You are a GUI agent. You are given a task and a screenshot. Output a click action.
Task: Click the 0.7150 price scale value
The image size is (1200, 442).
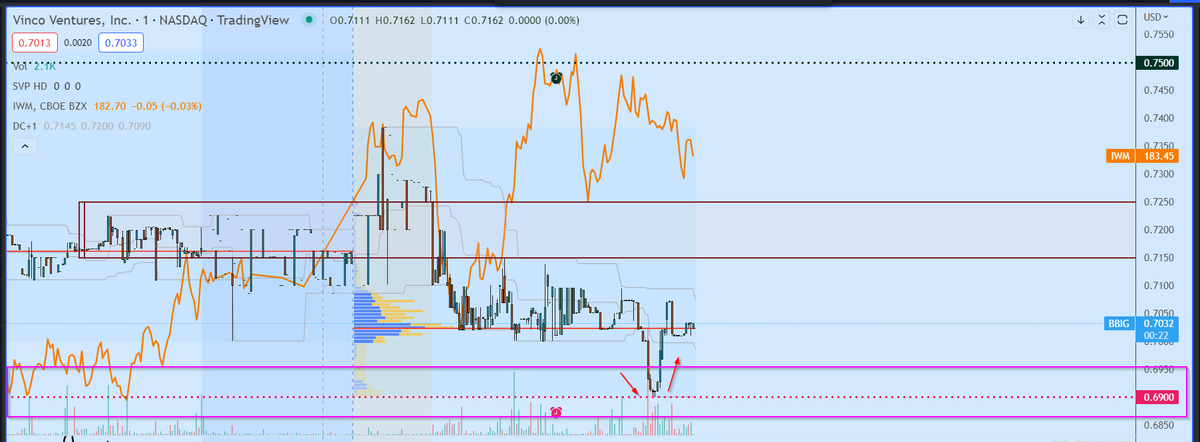pos(1159,258)
